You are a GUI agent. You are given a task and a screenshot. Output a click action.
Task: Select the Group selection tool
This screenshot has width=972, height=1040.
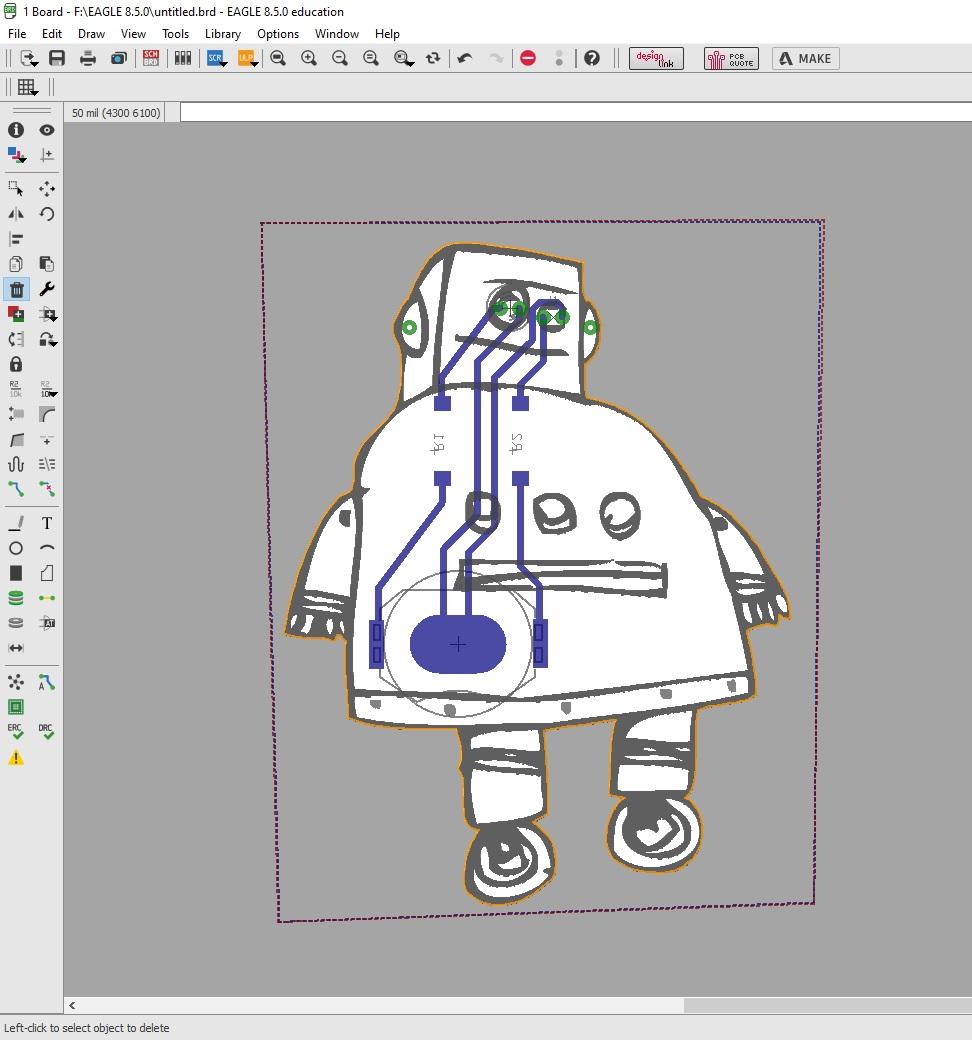[x=16, y=189]
